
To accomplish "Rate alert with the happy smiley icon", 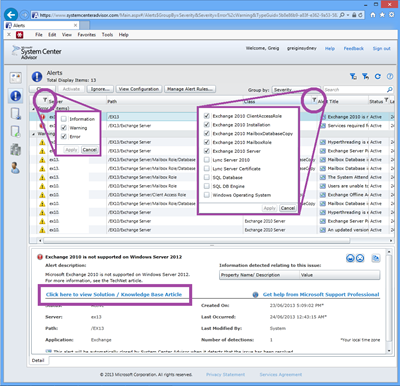I will tap(350, 258).
